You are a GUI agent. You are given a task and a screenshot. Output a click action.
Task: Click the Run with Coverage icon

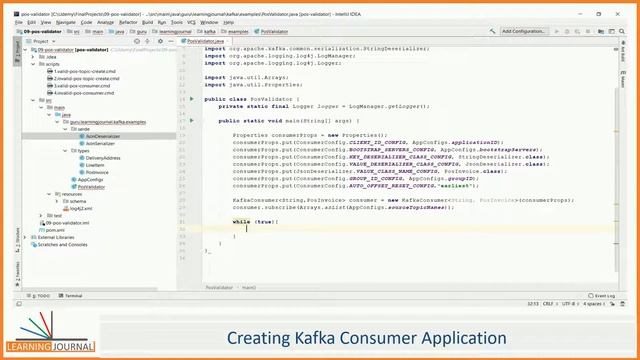(577, 31)
